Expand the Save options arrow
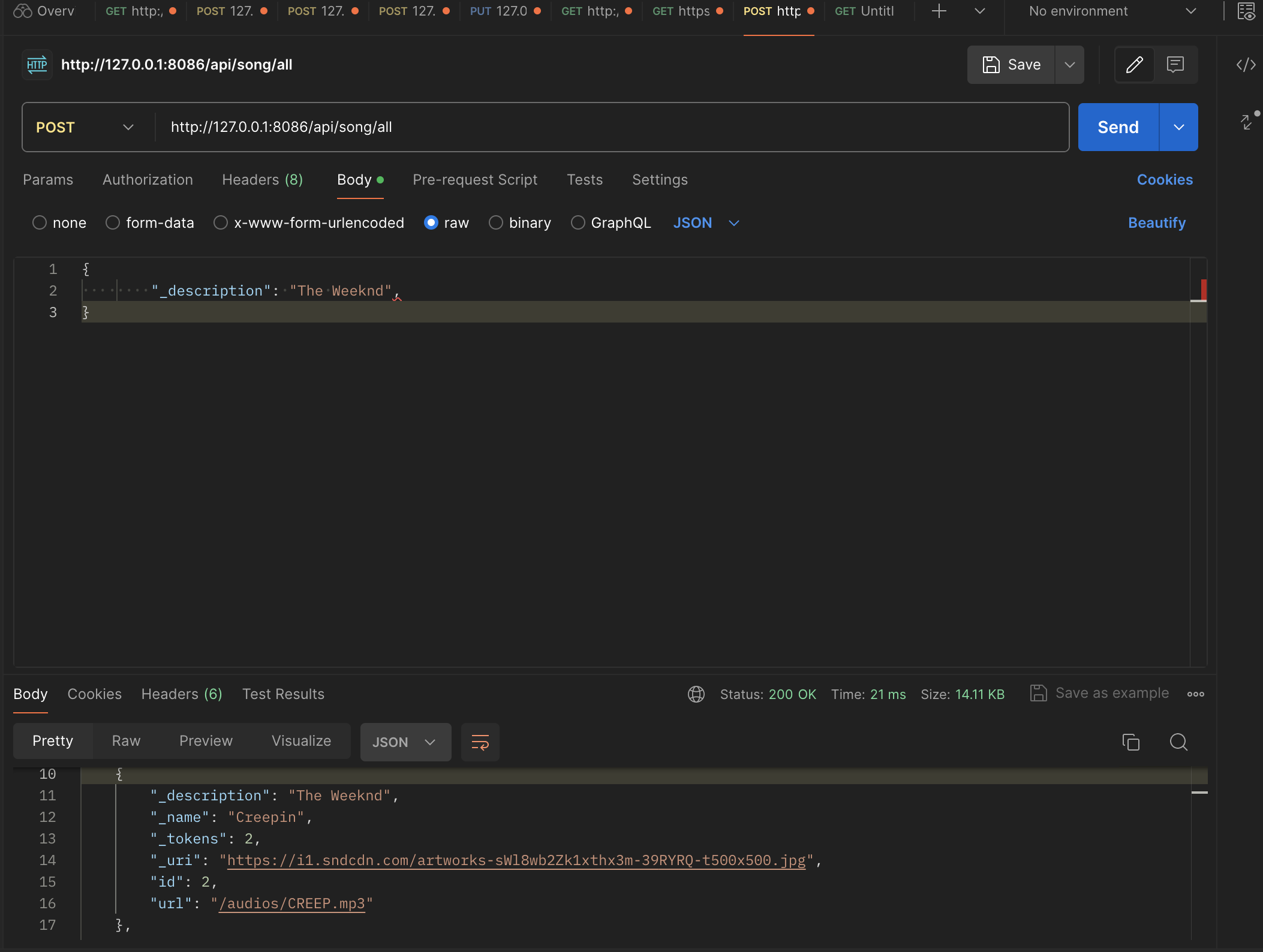 [x=1069, y=65]
